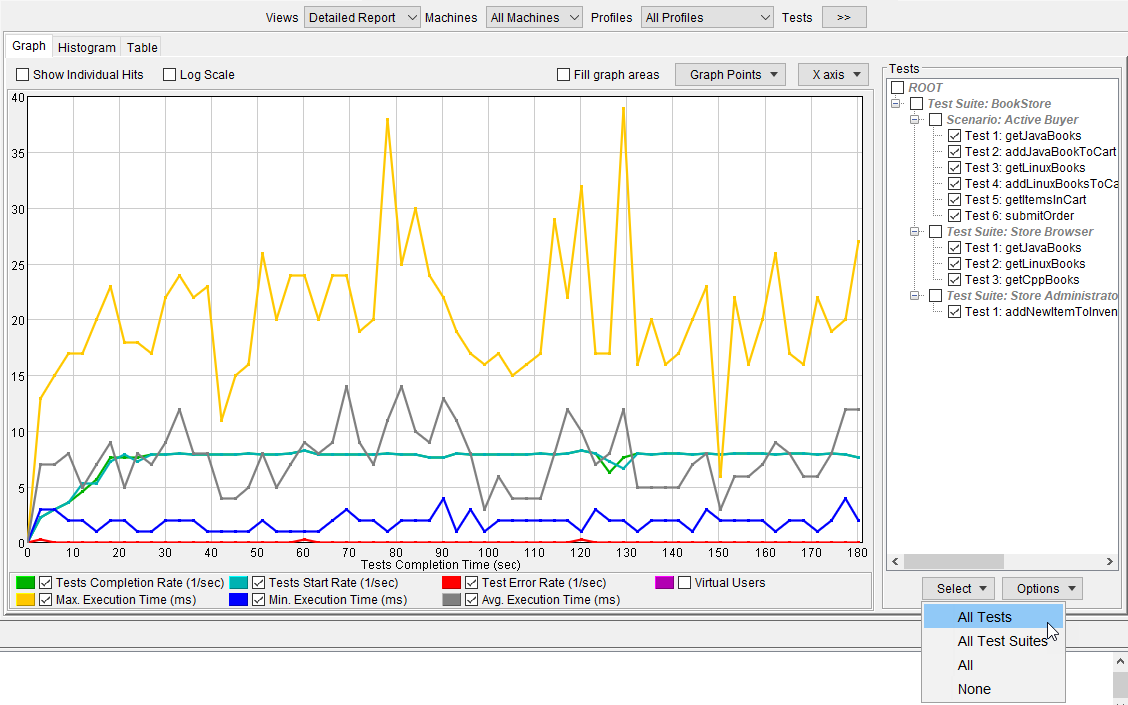Click the purple Virtual Users color swatch
Screen dimensions: 1128x705
point(664,583)
